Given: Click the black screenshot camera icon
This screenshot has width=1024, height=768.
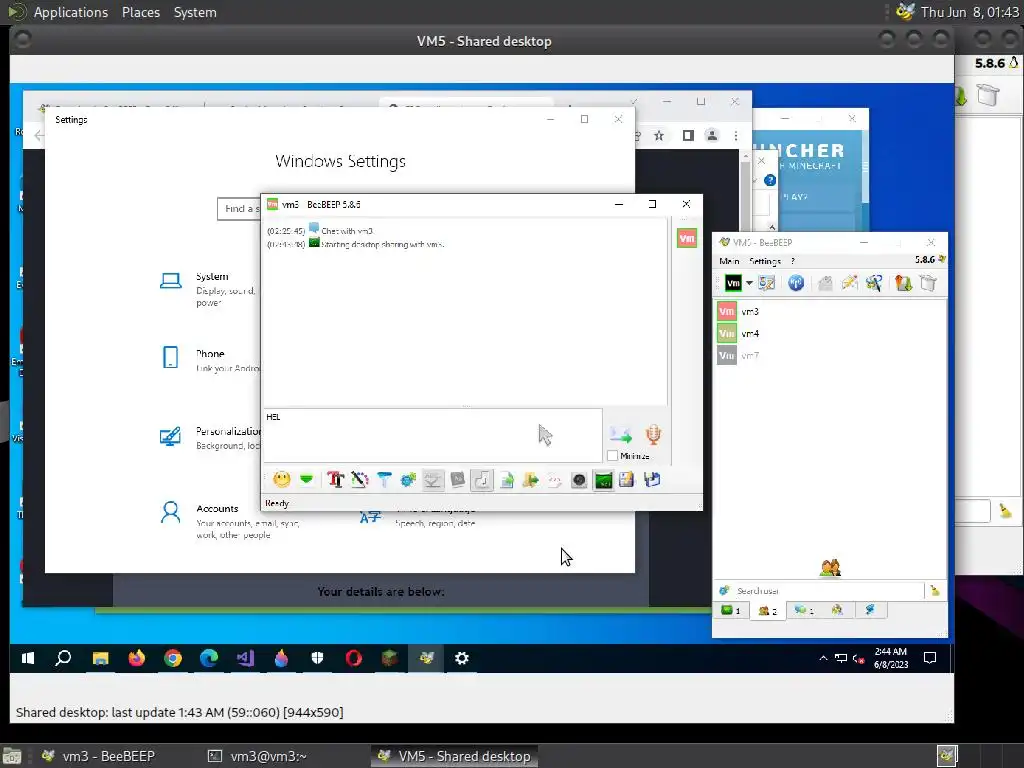Looking at the screenshot, I should pos(579,480).
